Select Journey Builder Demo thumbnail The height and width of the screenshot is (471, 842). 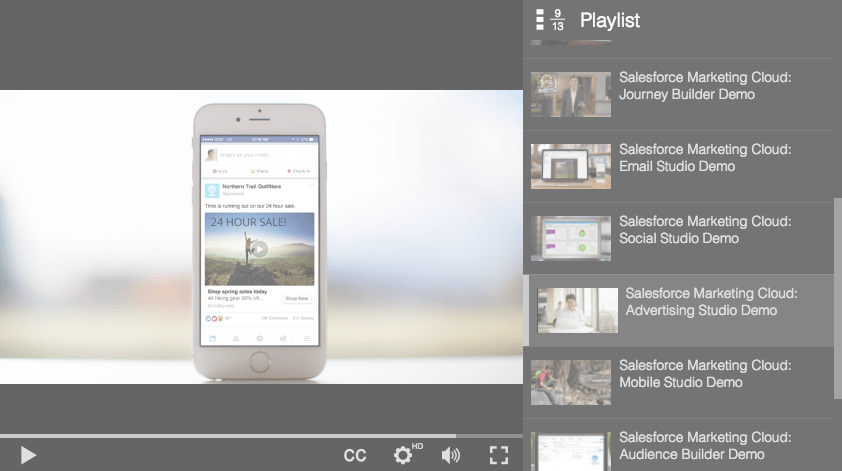click(571, 95)
